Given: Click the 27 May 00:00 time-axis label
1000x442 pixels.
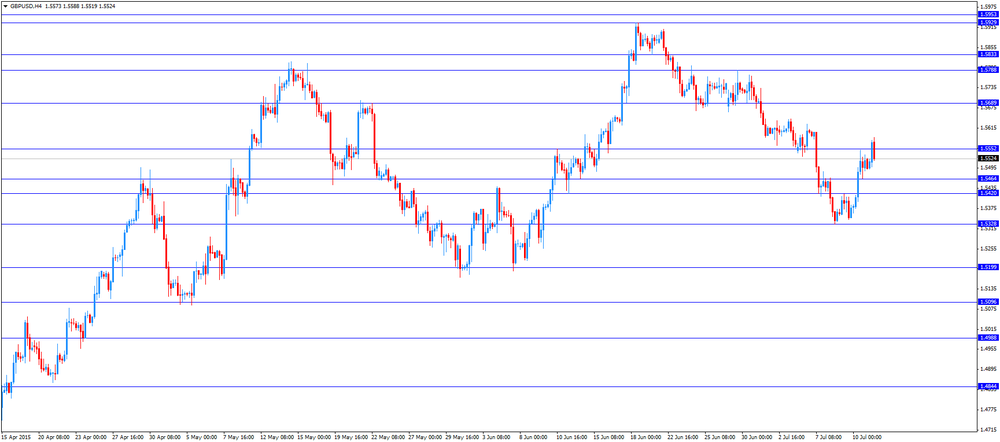Looking at the screenshot, I should [425, 438].
